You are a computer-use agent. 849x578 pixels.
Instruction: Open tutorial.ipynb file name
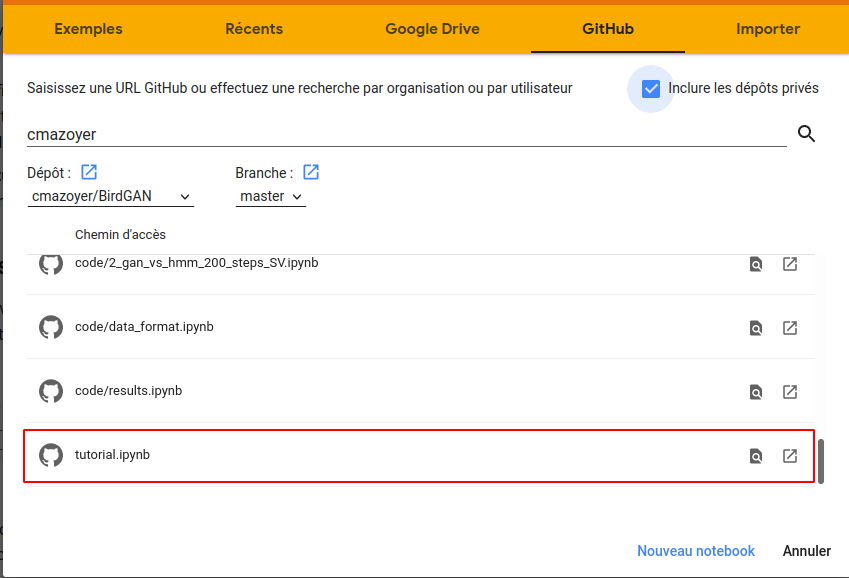[112, 454]
